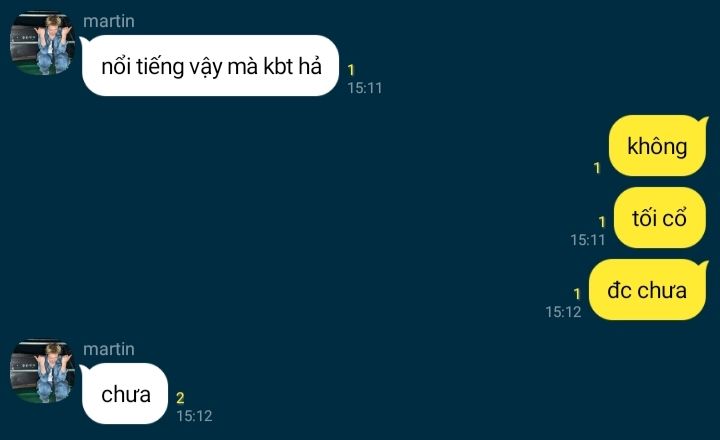720x440 pixels.
Task: Select the yellow 'đc chưa' message bubble
Action: (x=648, y=290)
